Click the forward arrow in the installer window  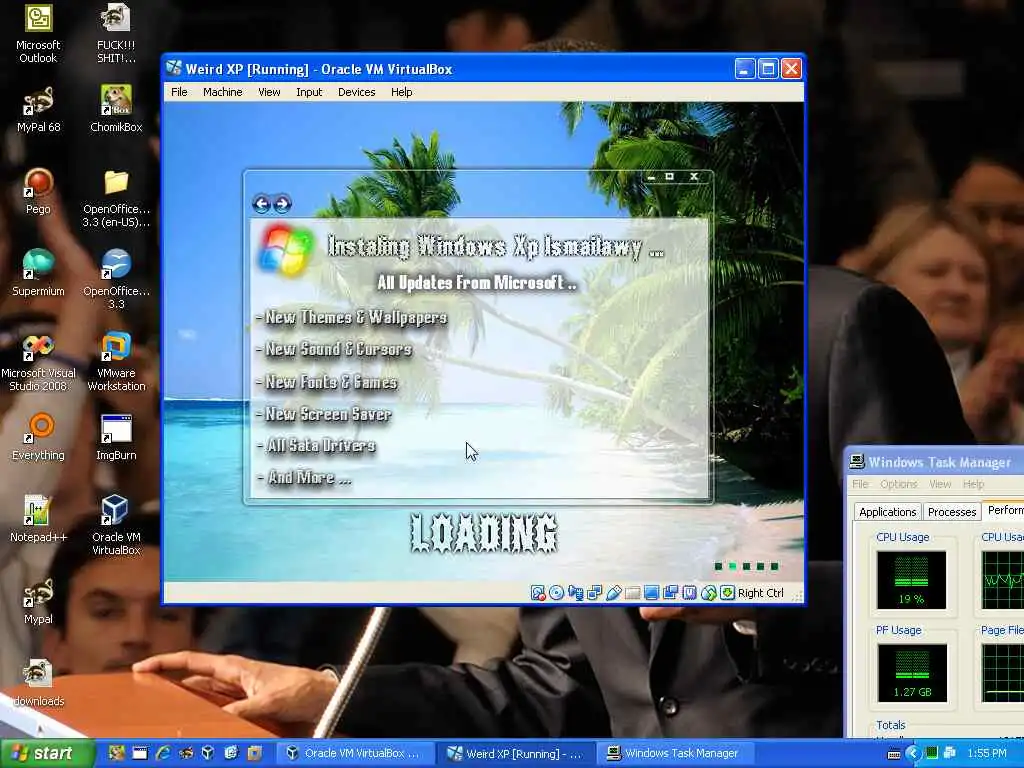coord(282,204)
